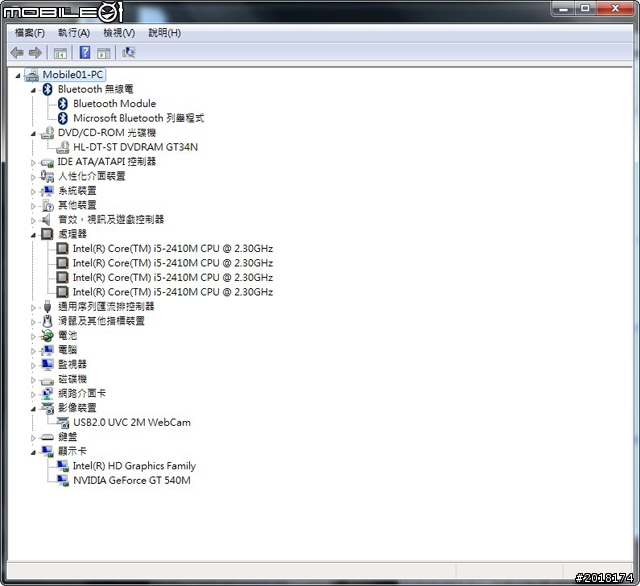Select the Mobile01-PC tree label

pos(73,75)
